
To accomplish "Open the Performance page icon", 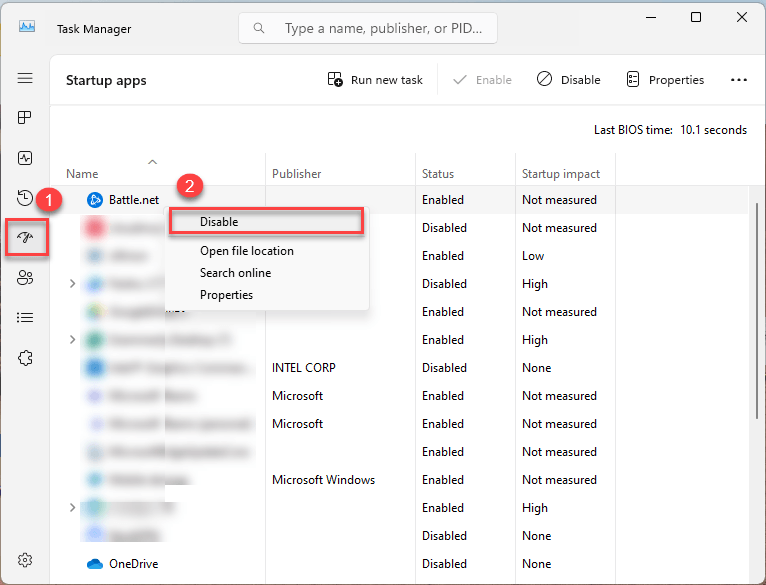I will coord(25,158).
